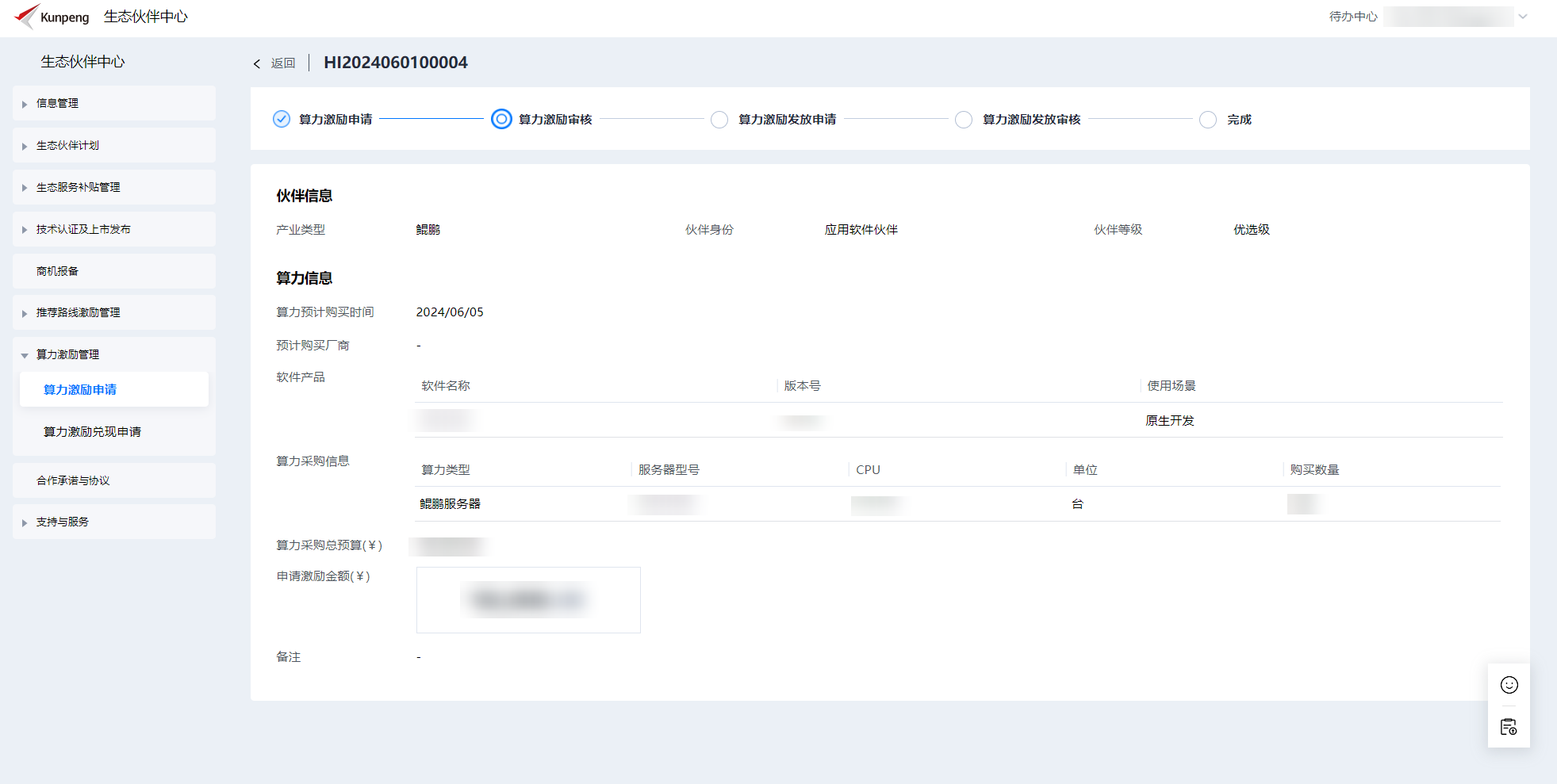Image resolution: width=1557 pixels, height=784 pixels.
Task: Open the document survey icon below smiley
Action: click(1509, 726)
